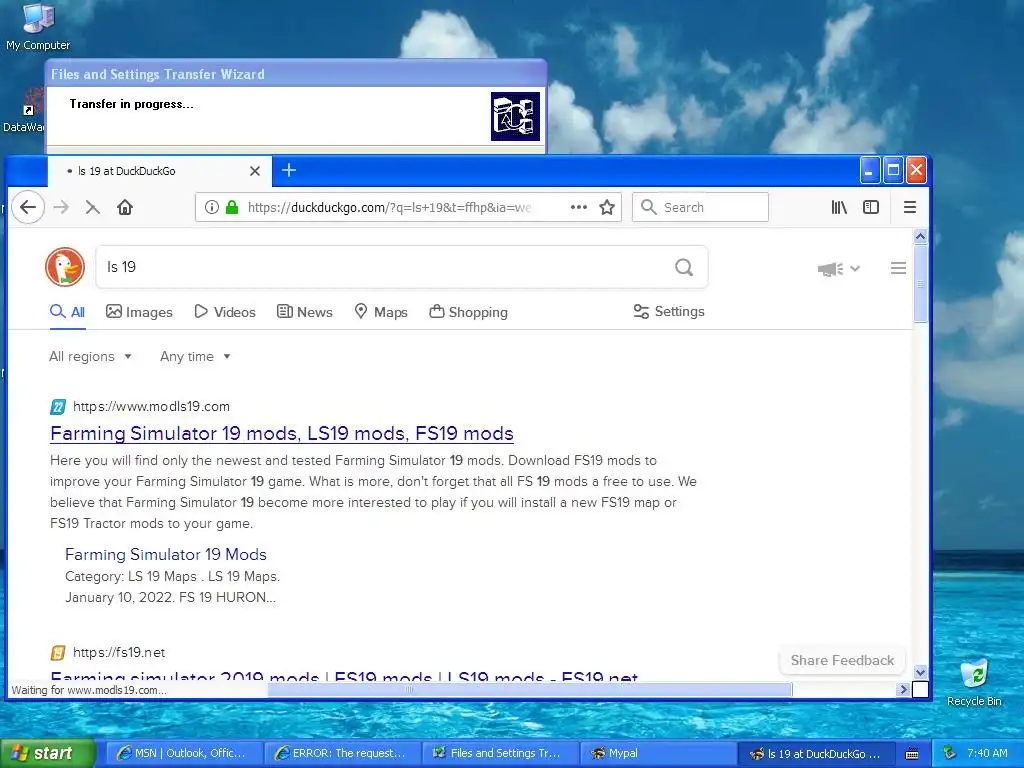
Task: Toggle the sidebar view icon
Action: [x=871, y=208]
